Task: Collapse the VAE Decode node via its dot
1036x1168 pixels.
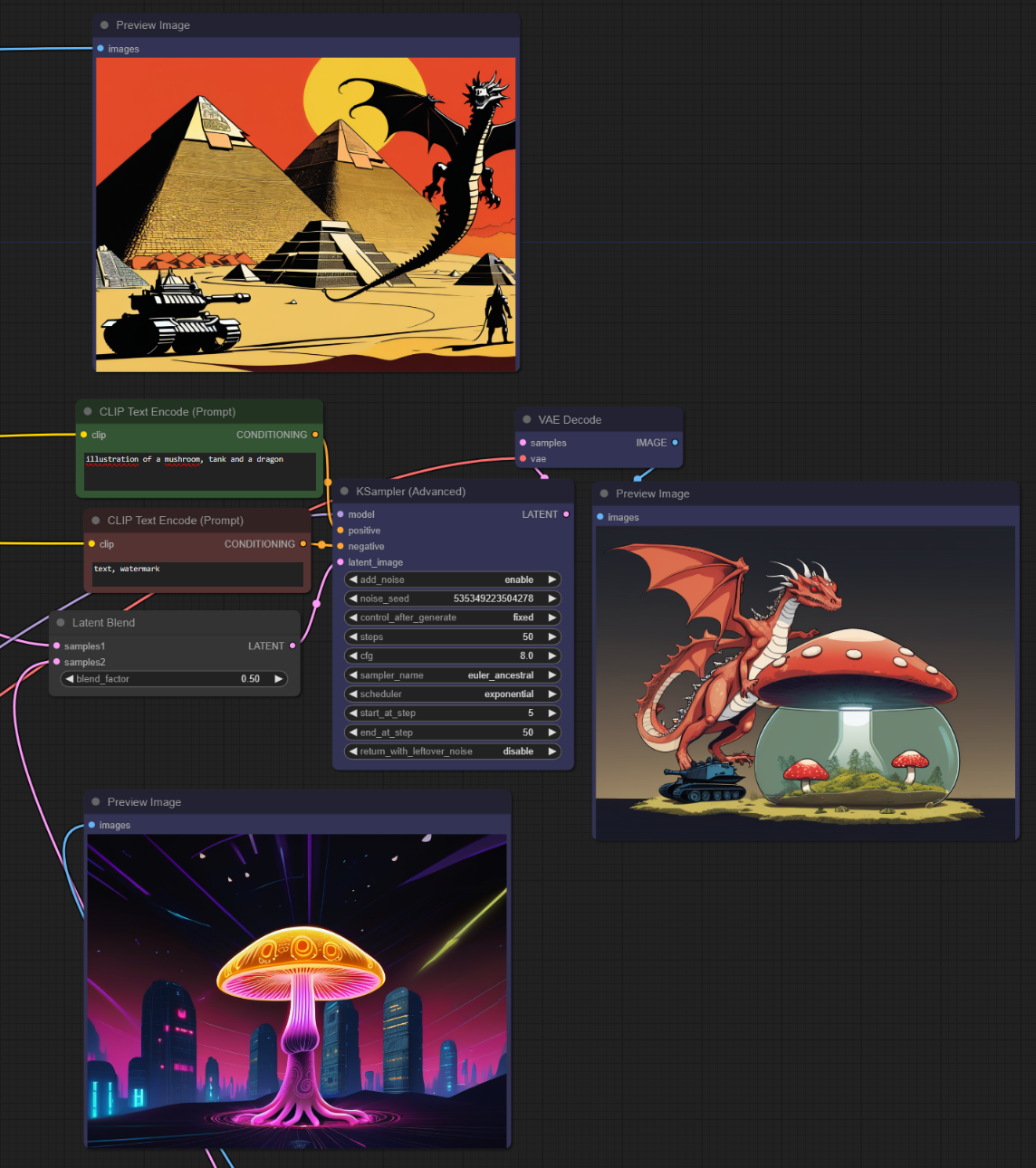Action: [527, 420]
